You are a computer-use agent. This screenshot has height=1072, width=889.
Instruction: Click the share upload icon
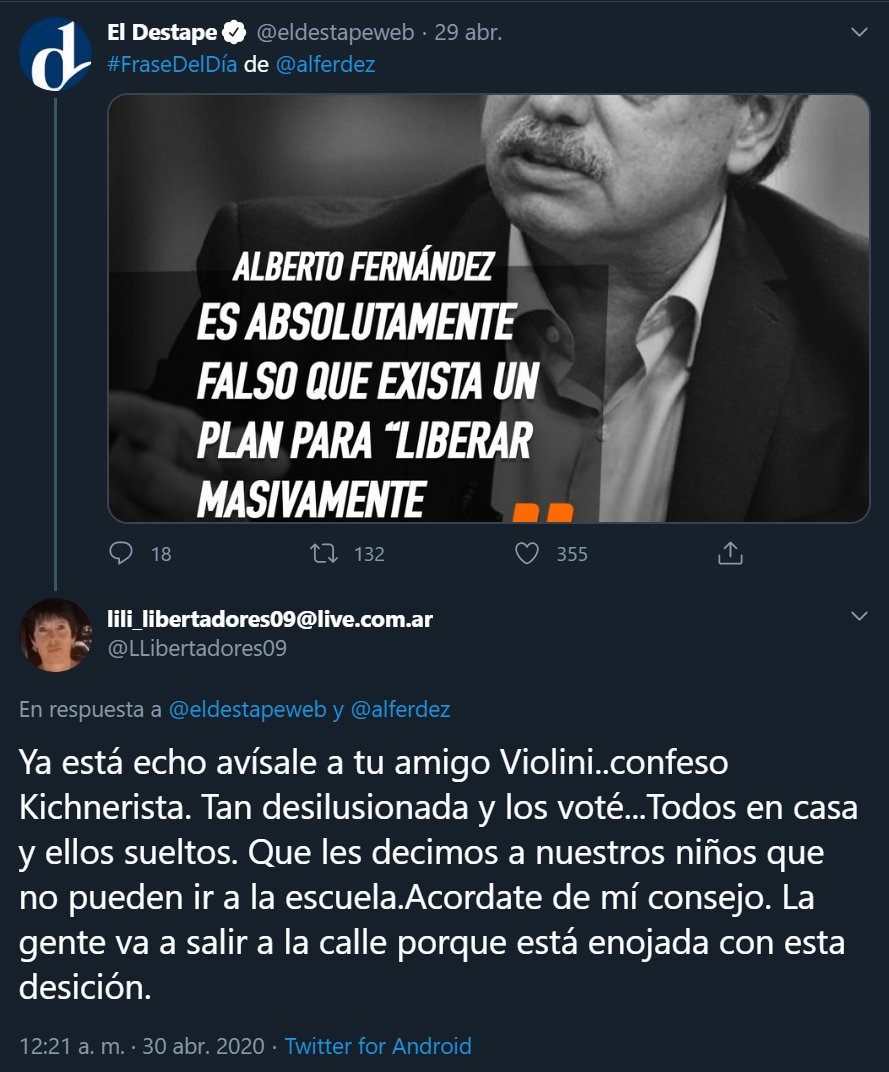tap(730, 553)
